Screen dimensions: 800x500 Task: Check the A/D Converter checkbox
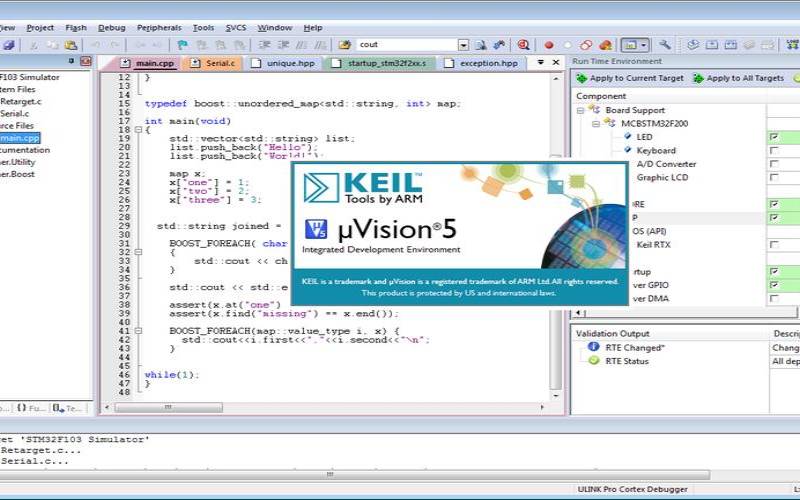(x=774, y=164)
